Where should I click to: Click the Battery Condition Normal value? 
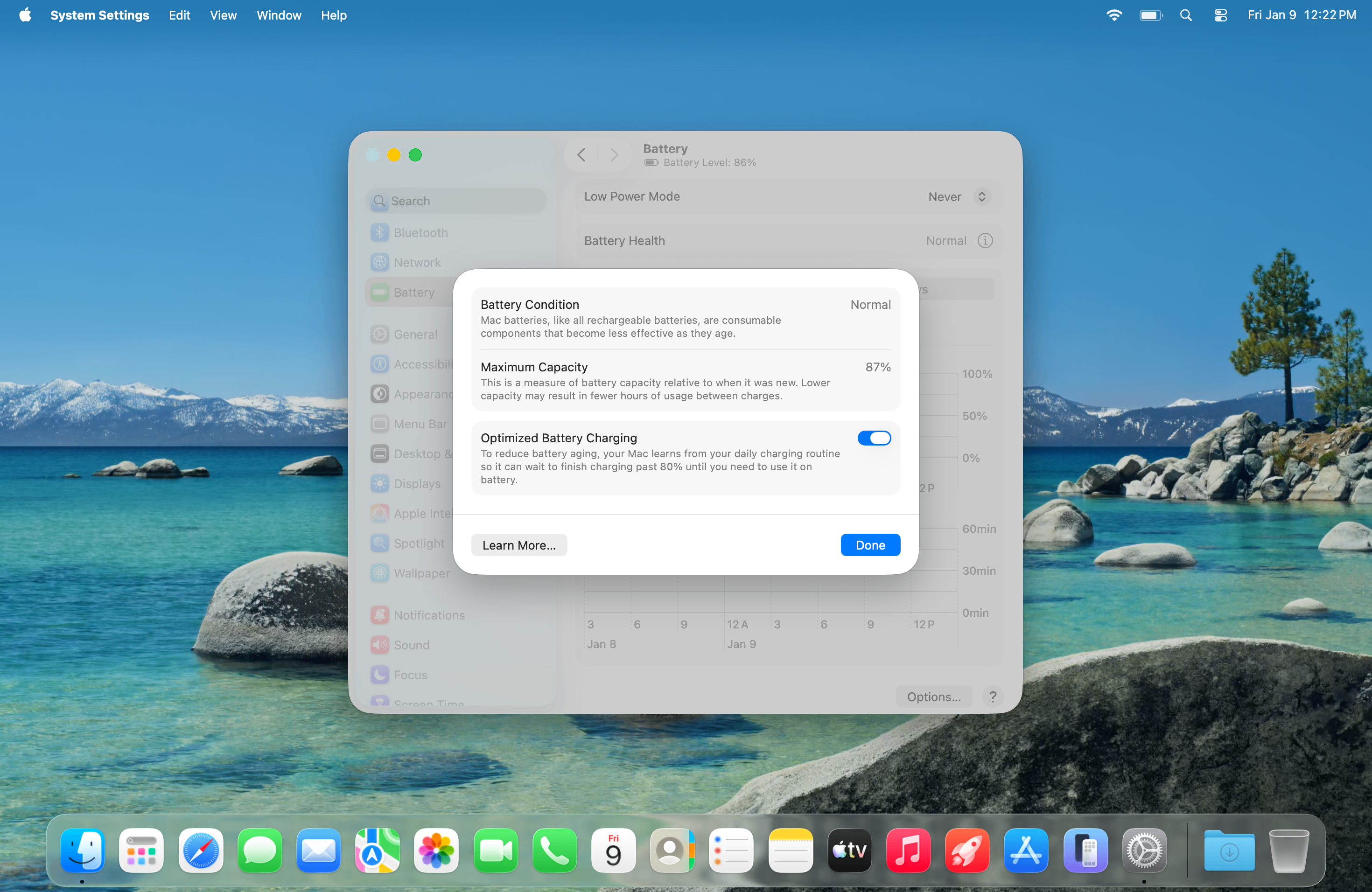[x=870, y=304]
